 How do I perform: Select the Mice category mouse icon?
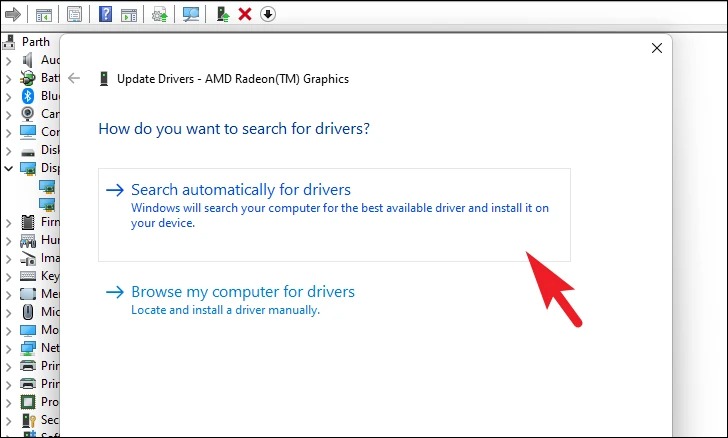27,312
